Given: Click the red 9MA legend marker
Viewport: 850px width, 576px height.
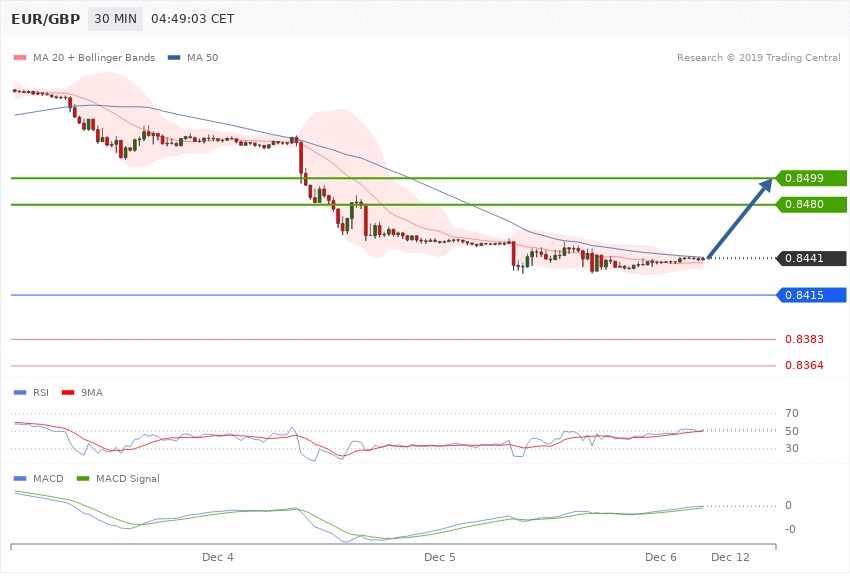Looking at the screenshot, I should (x=67, y=392).
